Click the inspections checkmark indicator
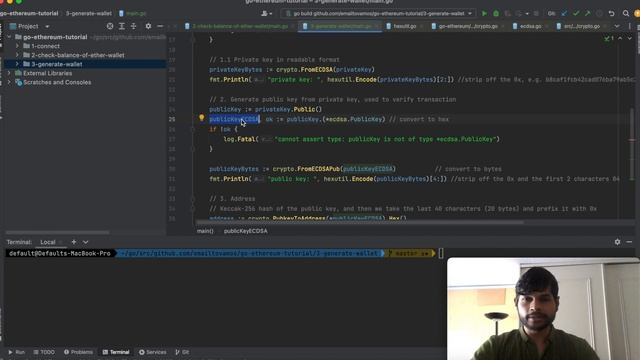The height and width of the screenshot is (360, 640). coord(609,38)
